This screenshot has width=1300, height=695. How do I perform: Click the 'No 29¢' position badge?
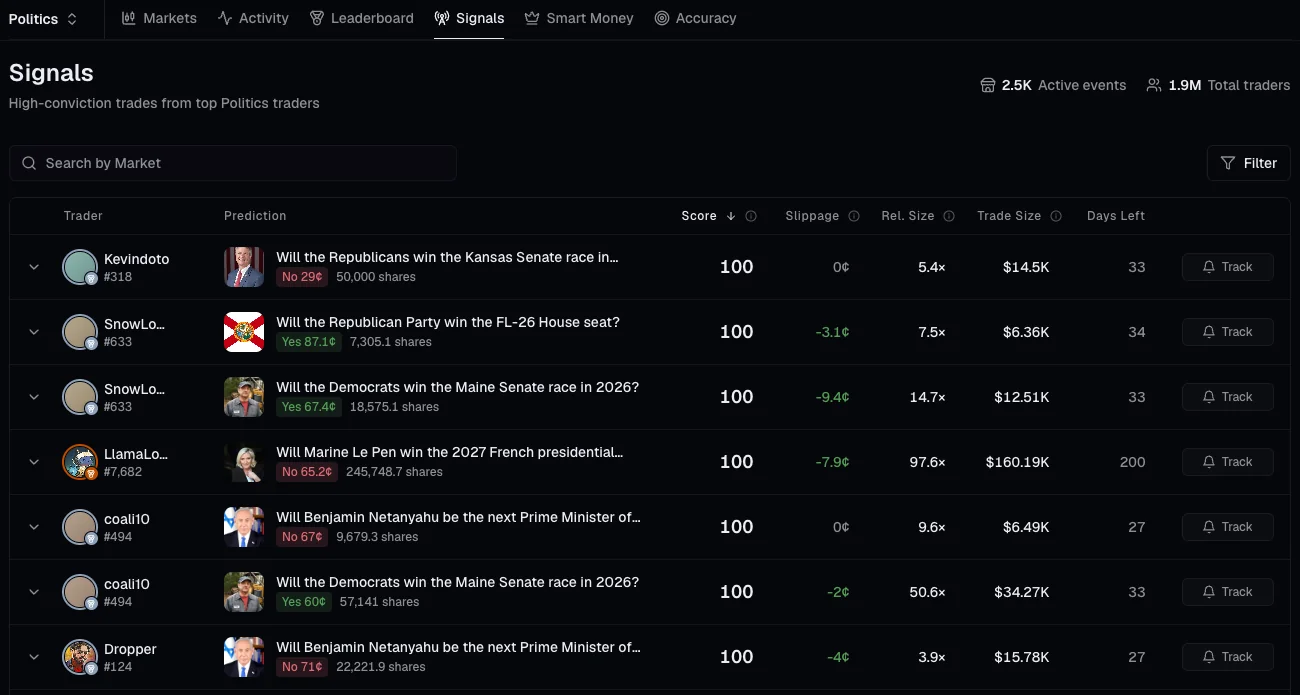[x=303, y=277]
